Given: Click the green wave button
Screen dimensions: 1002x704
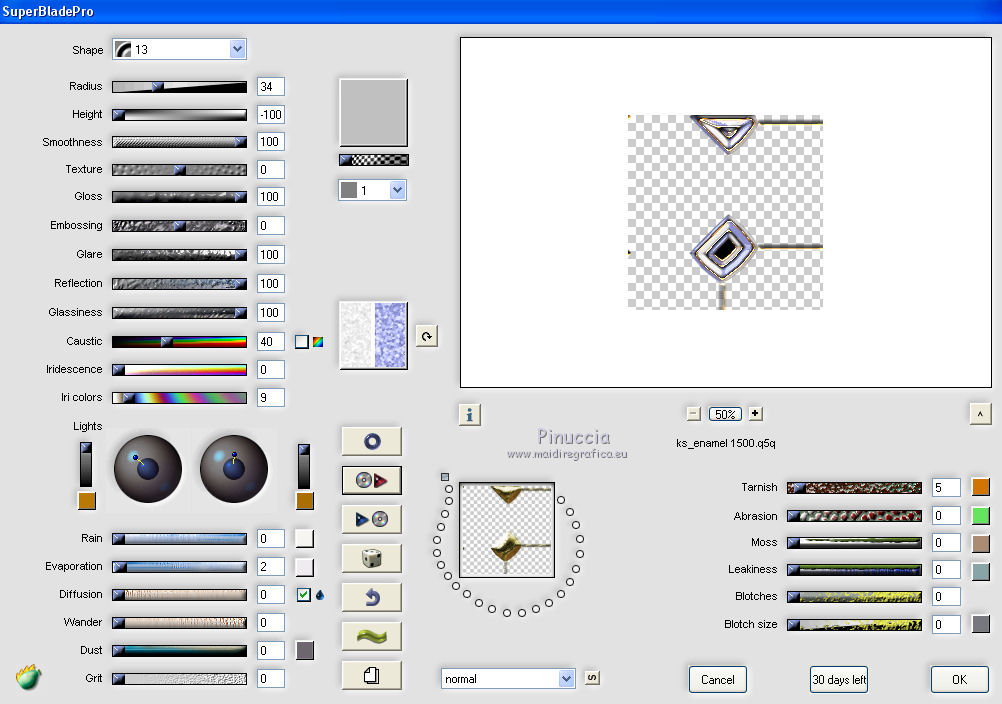Looking at the screenshot, I should (x=371, y=636).
